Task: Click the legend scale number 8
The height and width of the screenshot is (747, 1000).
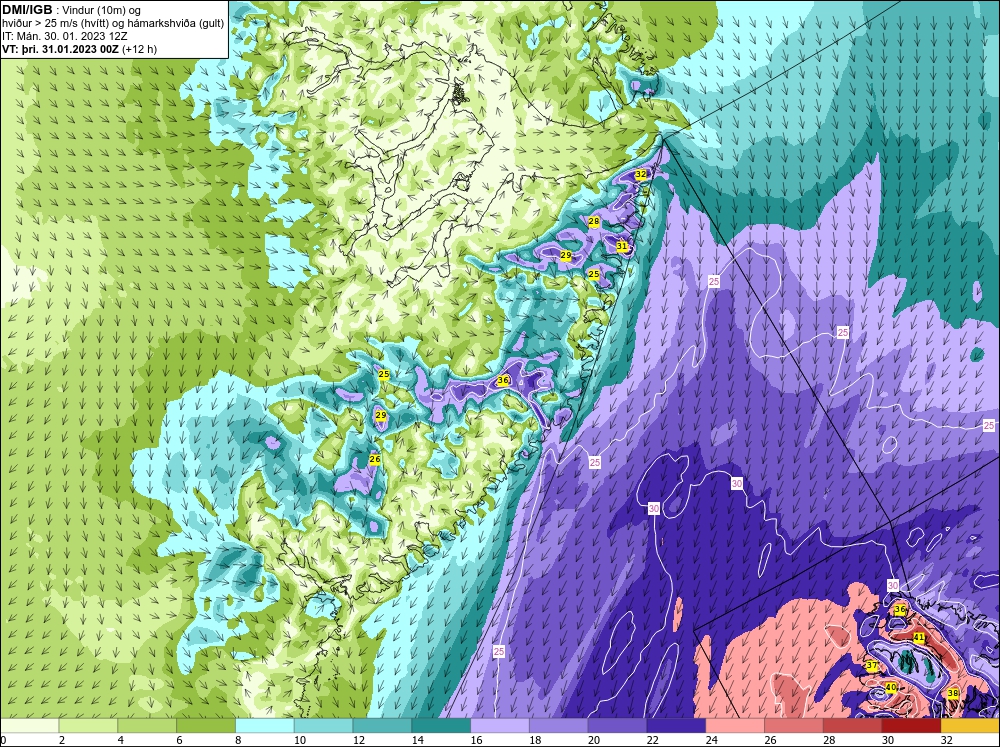Action: click(x=238, y=740)
